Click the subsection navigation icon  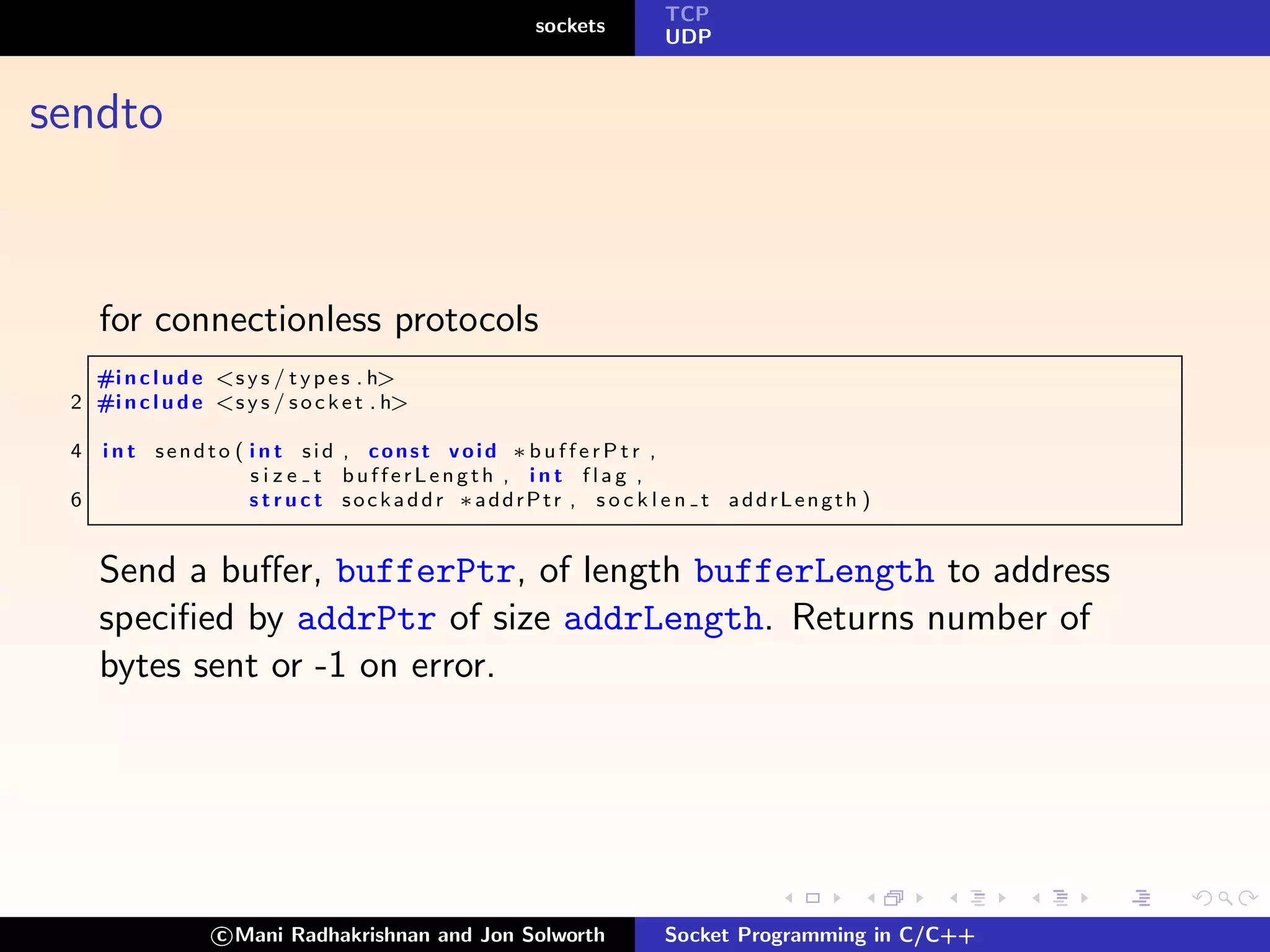(x=978, y=898)
